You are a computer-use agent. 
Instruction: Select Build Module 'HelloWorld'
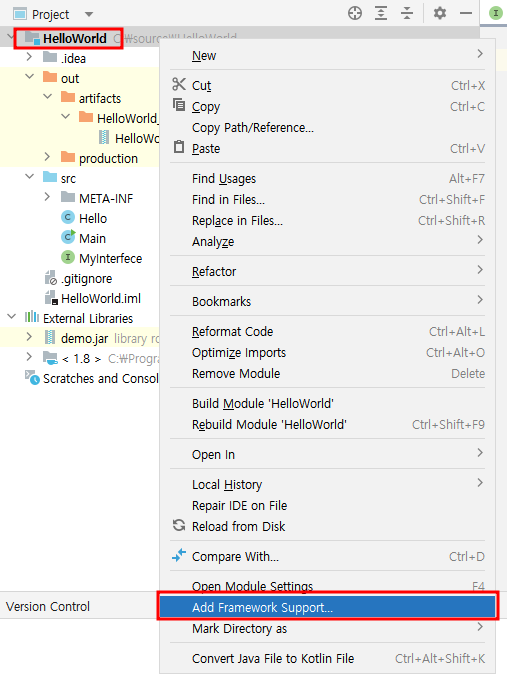click(x=327, y=404)
